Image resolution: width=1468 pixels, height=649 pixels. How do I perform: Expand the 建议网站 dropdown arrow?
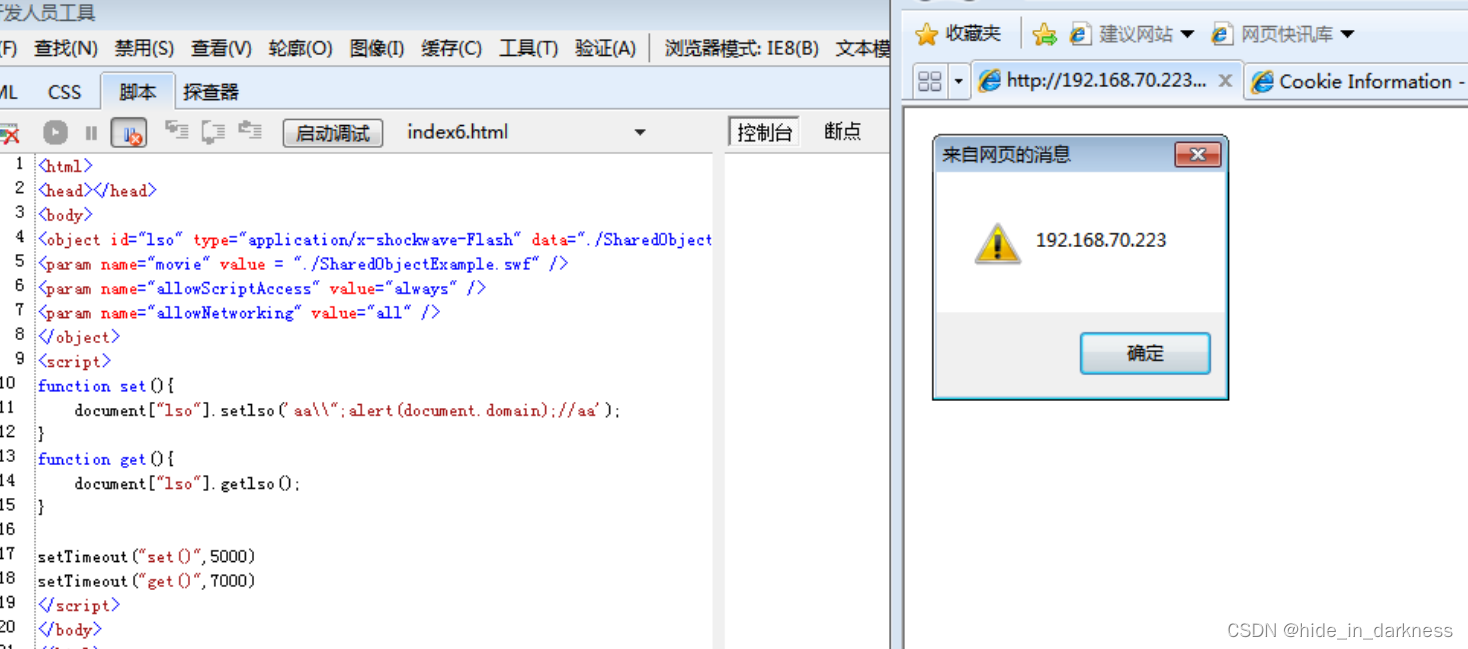click(1187, 34)
